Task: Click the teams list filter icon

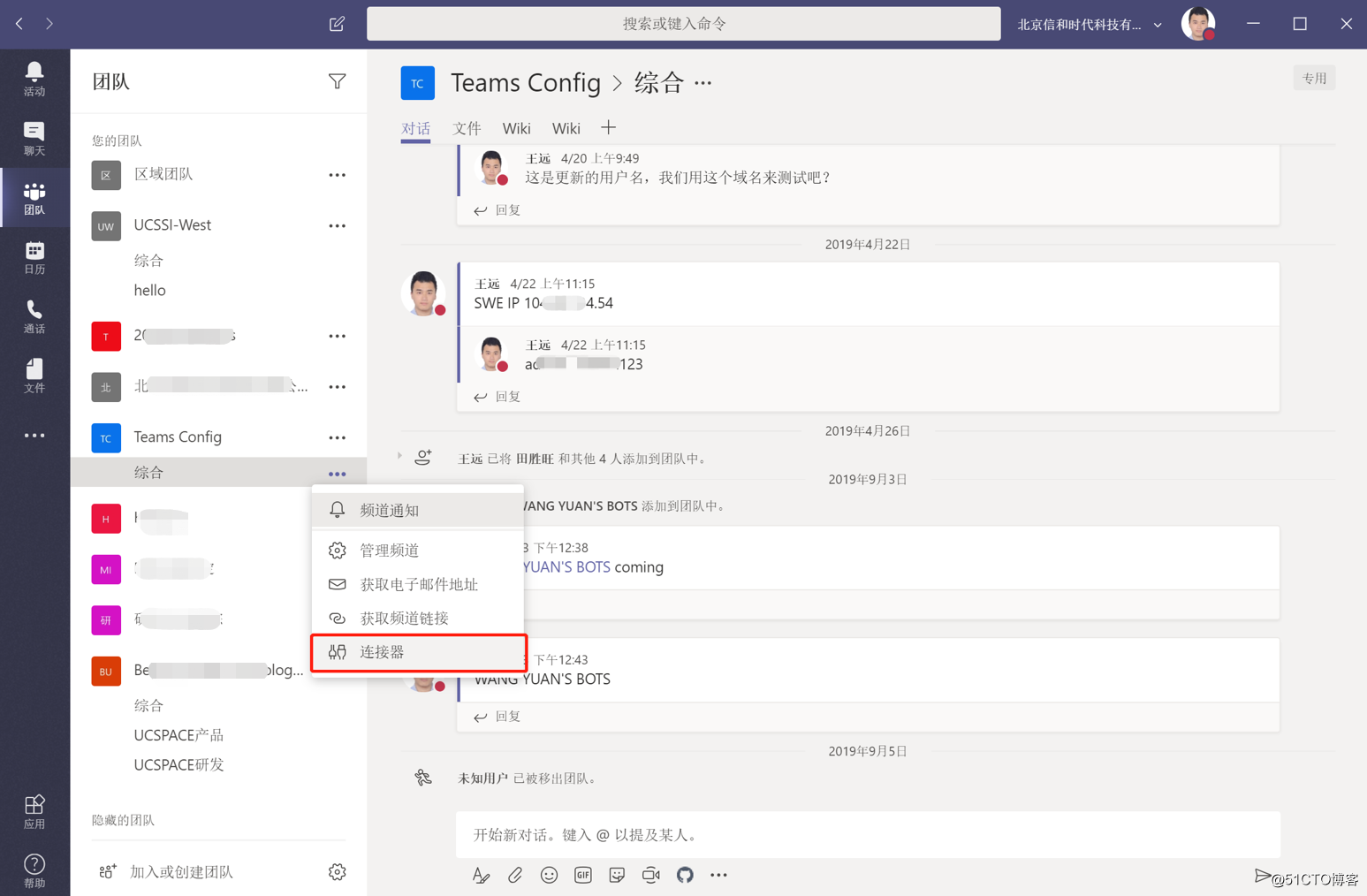Action: [337, 81]
